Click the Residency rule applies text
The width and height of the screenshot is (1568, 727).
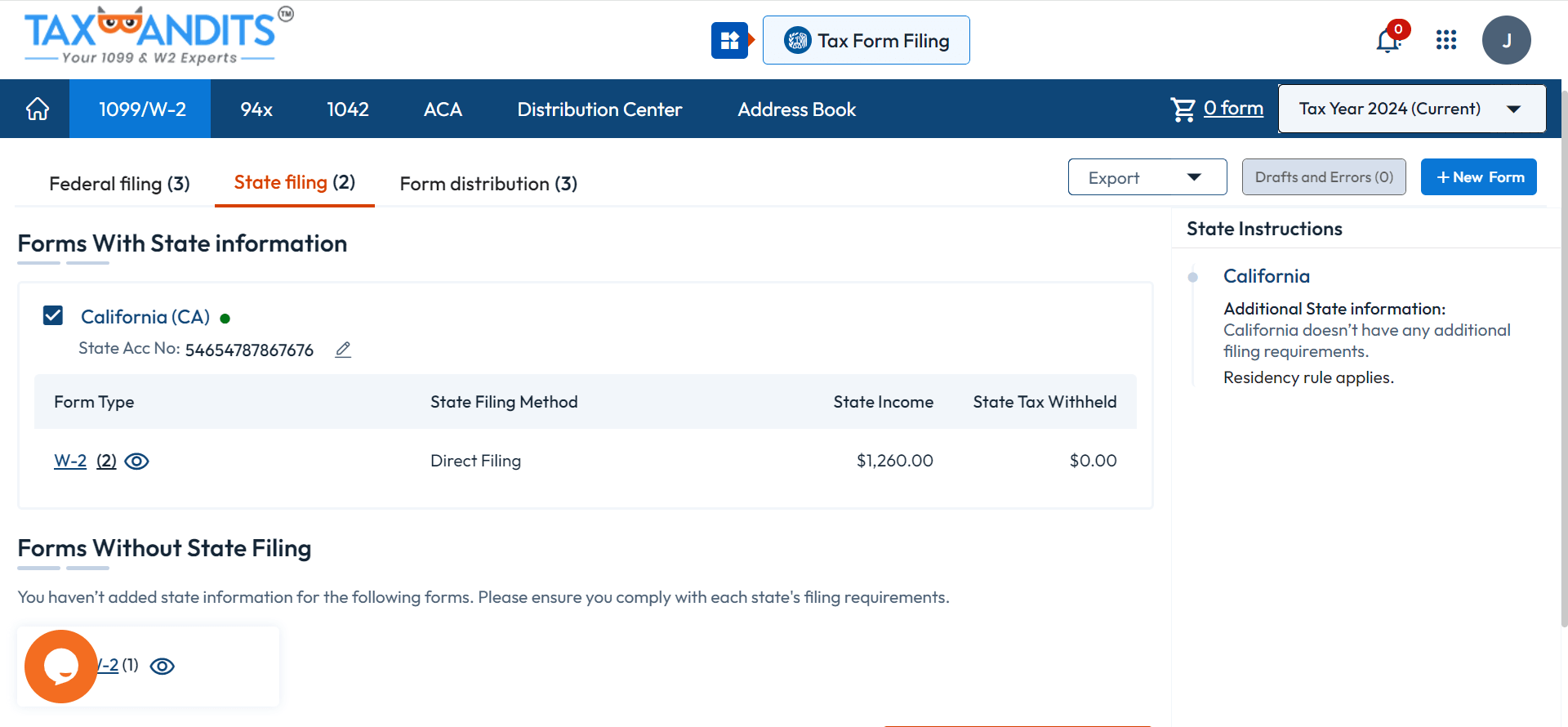click(x=1308, y=377)
